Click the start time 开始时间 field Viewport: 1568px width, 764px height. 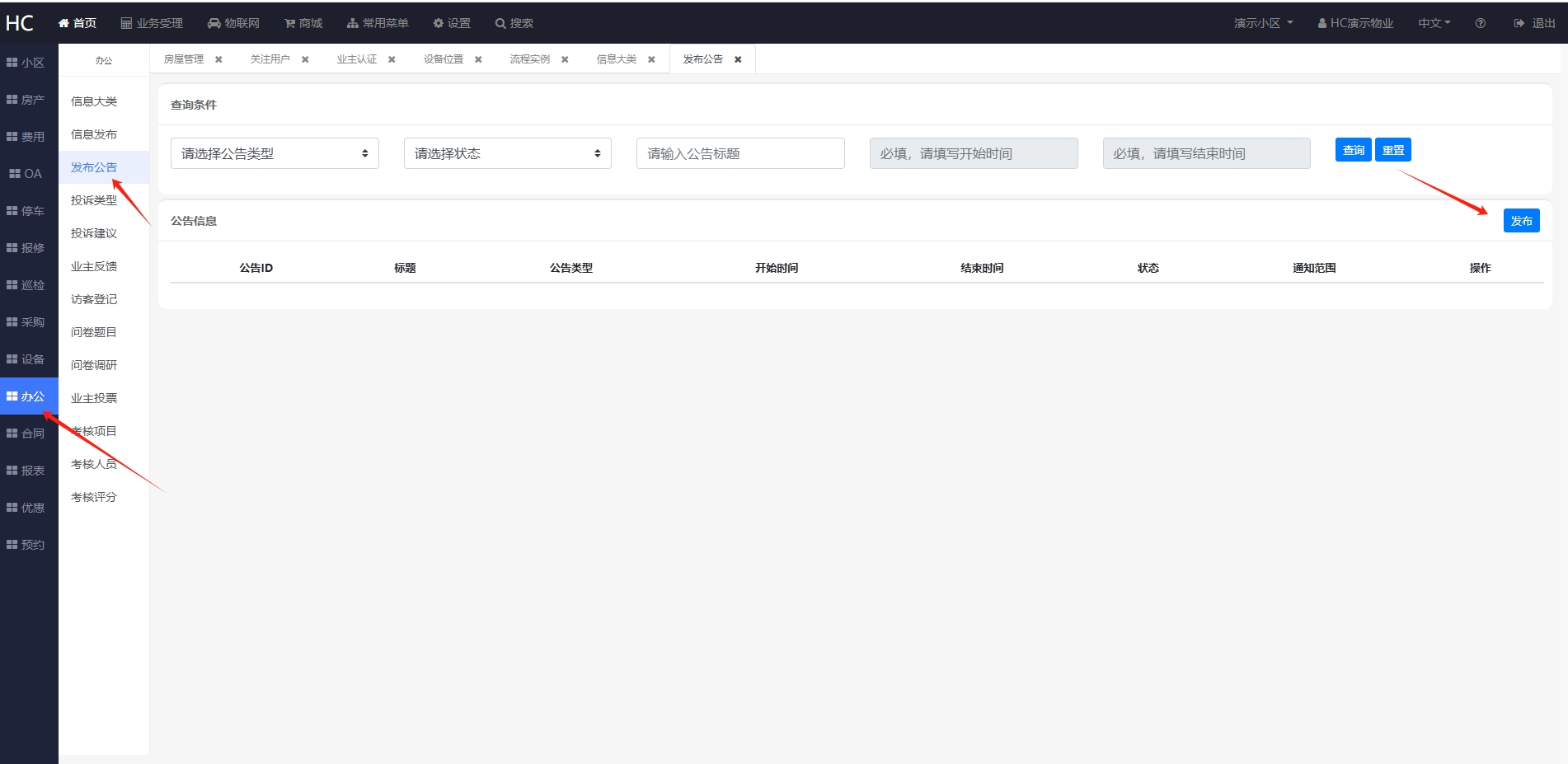click(974, 153)
